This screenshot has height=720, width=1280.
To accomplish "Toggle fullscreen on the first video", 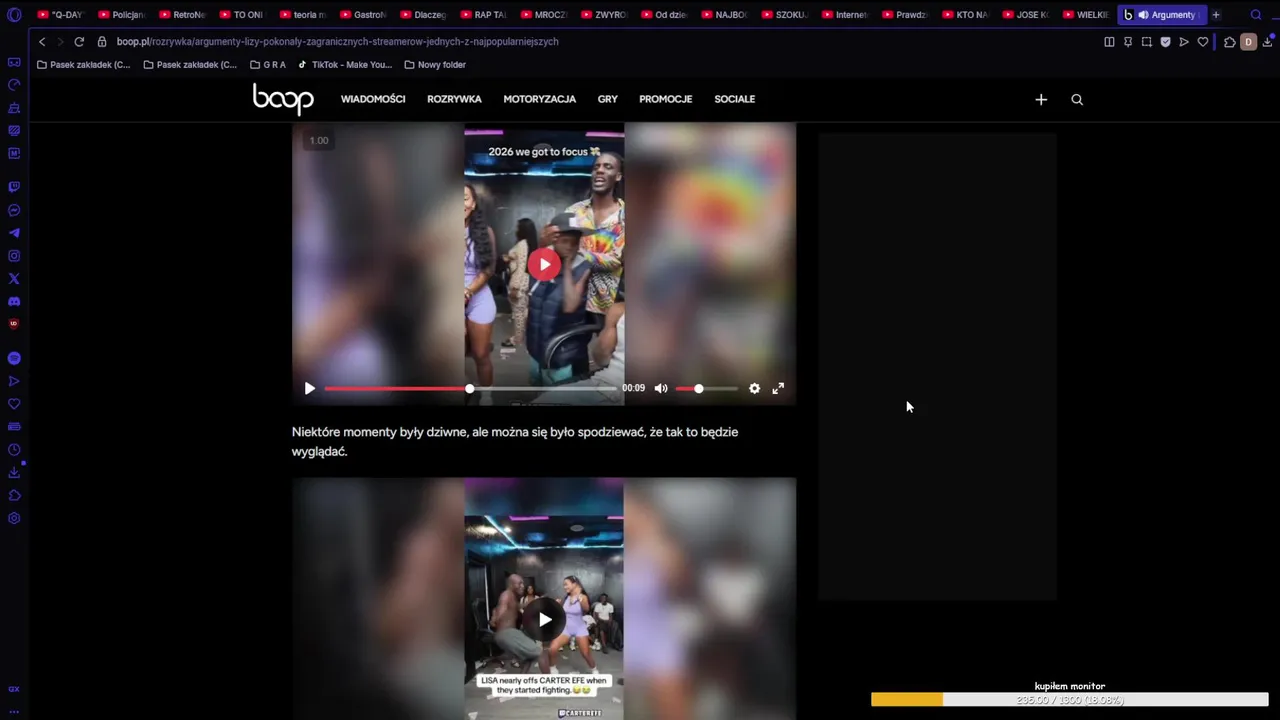I will (778, 388).
